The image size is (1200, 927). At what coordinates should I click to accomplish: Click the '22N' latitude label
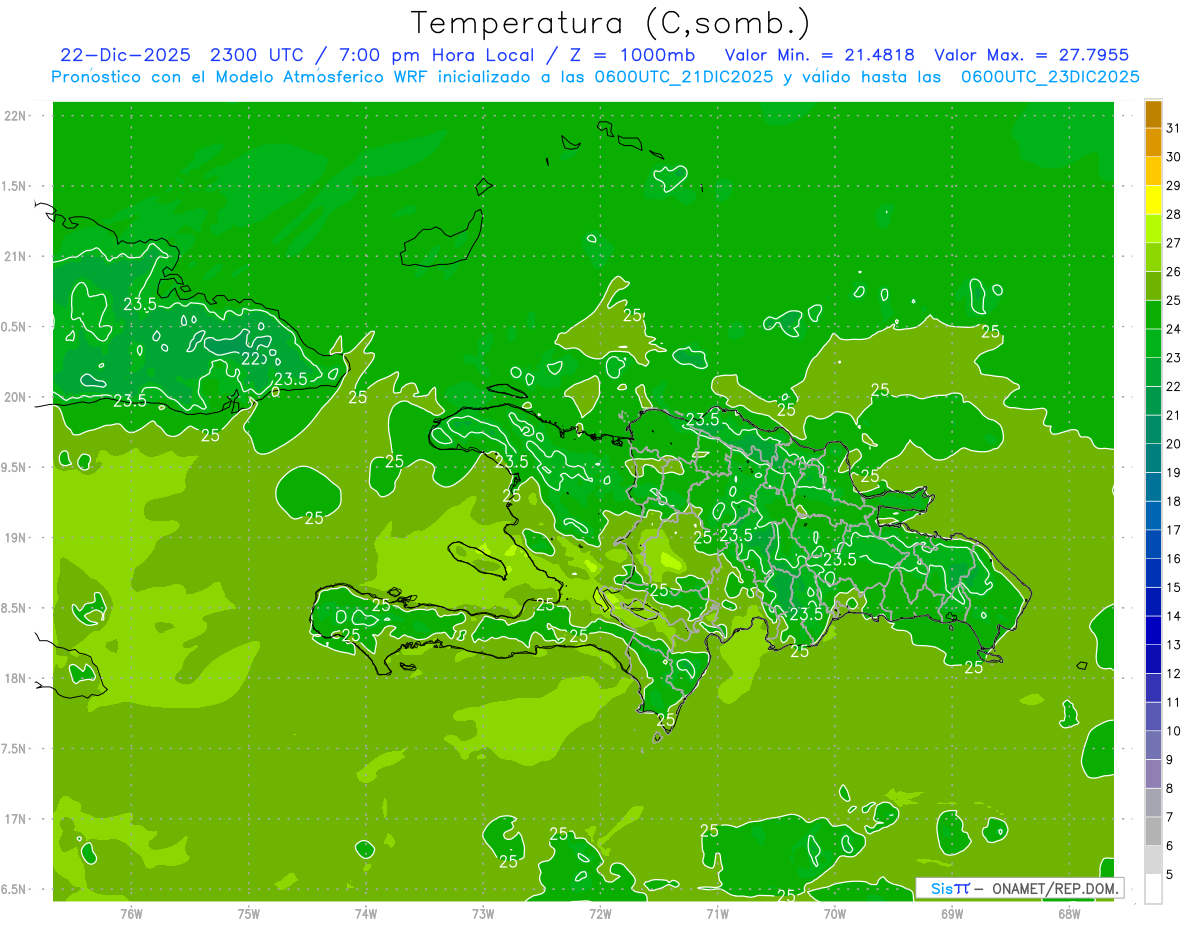(16, 116)
